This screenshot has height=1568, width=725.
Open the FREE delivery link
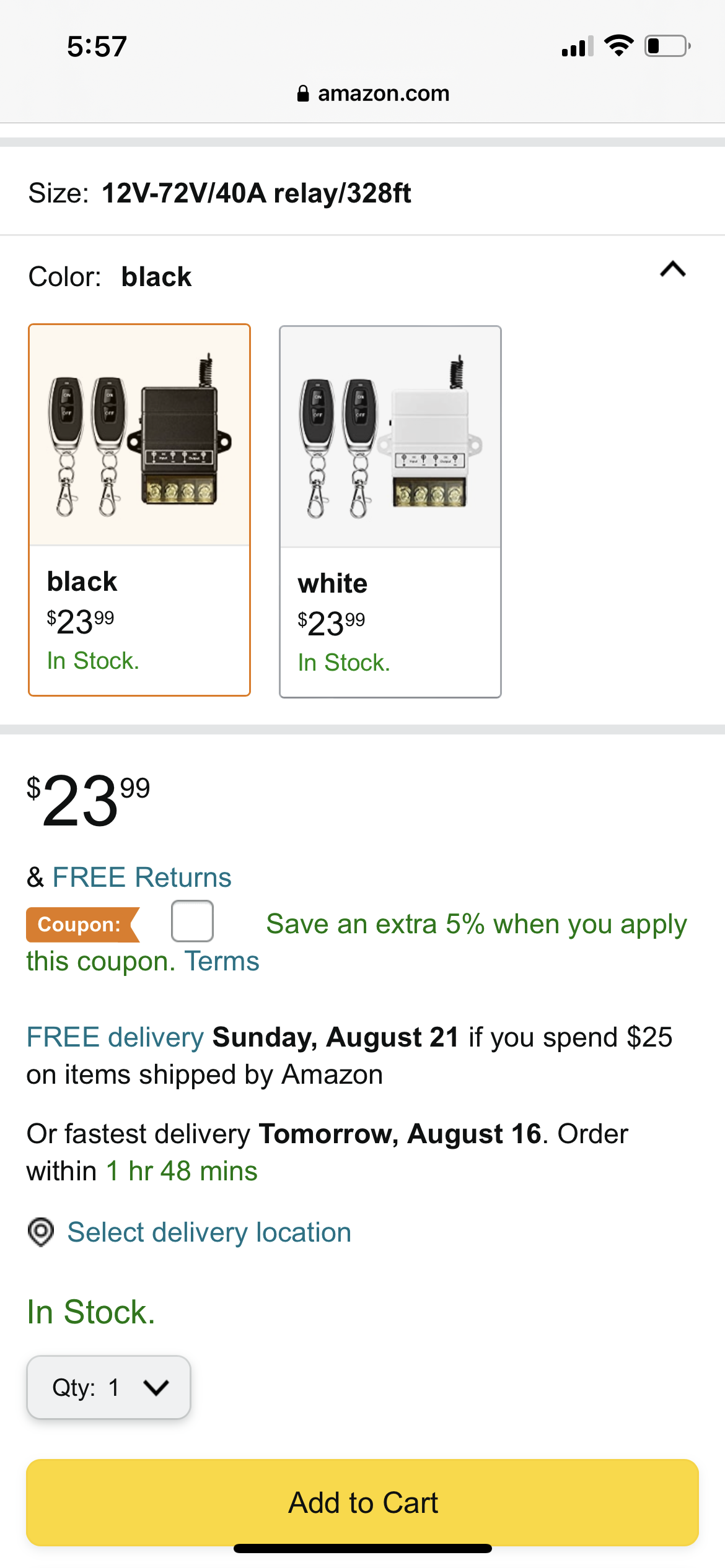115,1037
